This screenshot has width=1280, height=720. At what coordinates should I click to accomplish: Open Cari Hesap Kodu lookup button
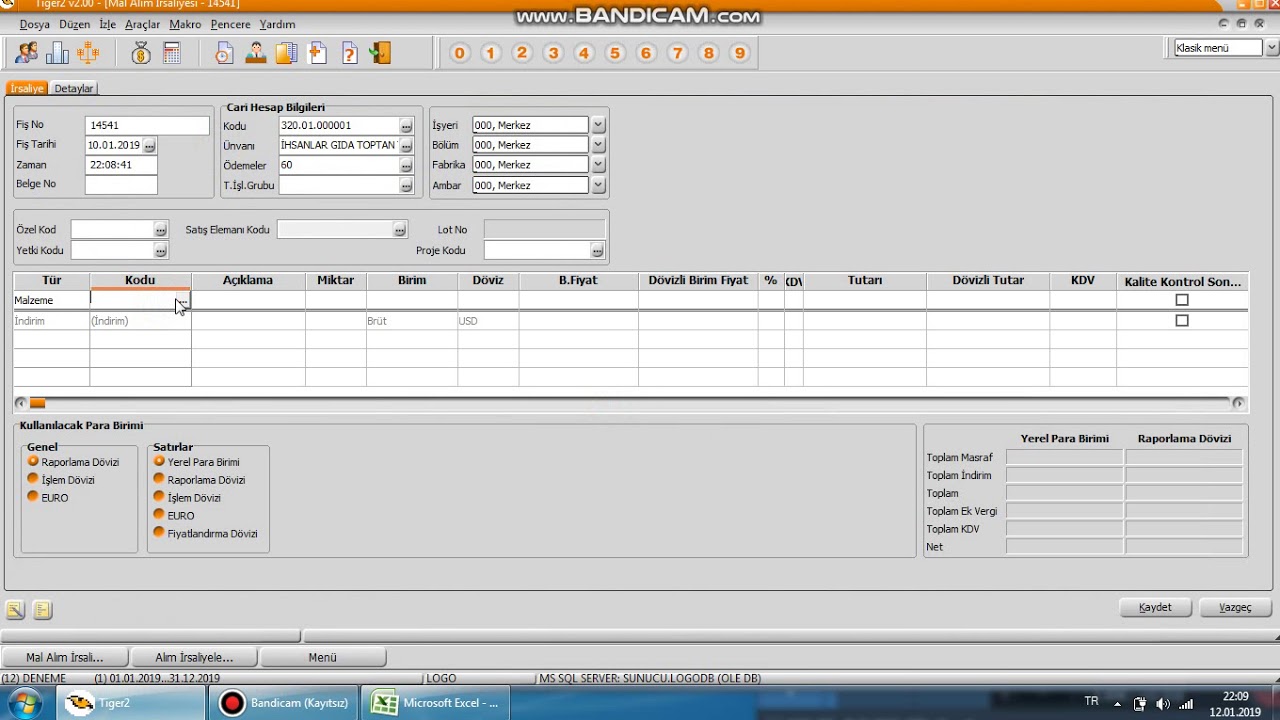[406, 126]
